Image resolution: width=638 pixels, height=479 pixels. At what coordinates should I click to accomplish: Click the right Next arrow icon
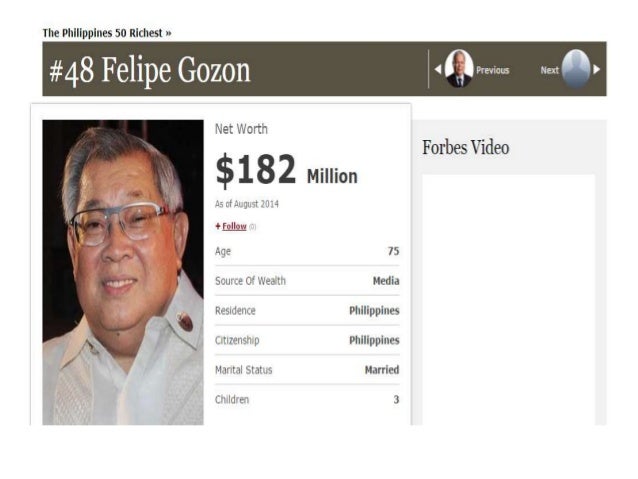596,70
